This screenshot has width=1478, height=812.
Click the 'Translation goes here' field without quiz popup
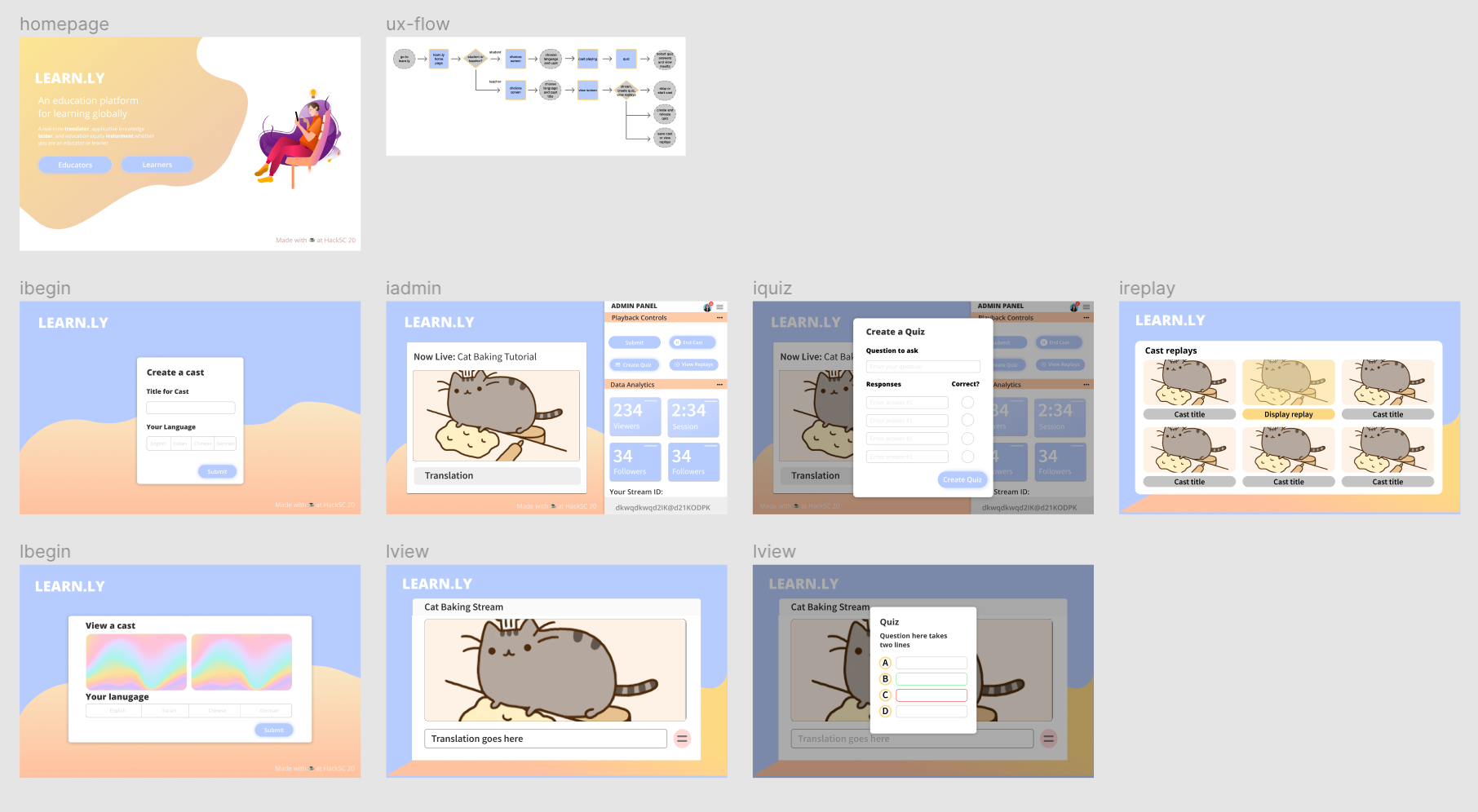pos(546,739)
